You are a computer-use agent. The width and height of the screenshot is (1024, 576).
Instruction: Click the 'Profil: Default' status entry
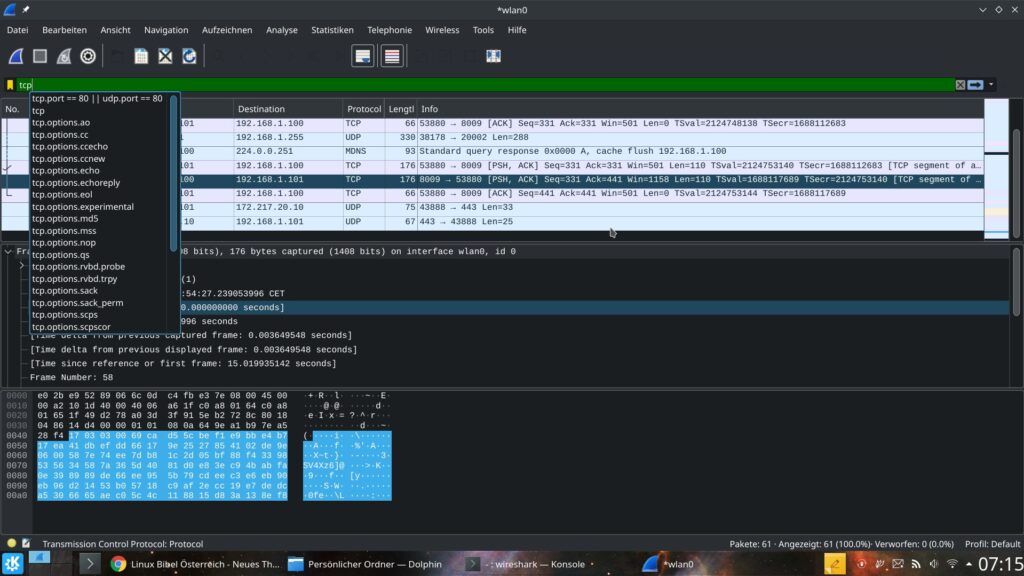[x=993, y=544]
